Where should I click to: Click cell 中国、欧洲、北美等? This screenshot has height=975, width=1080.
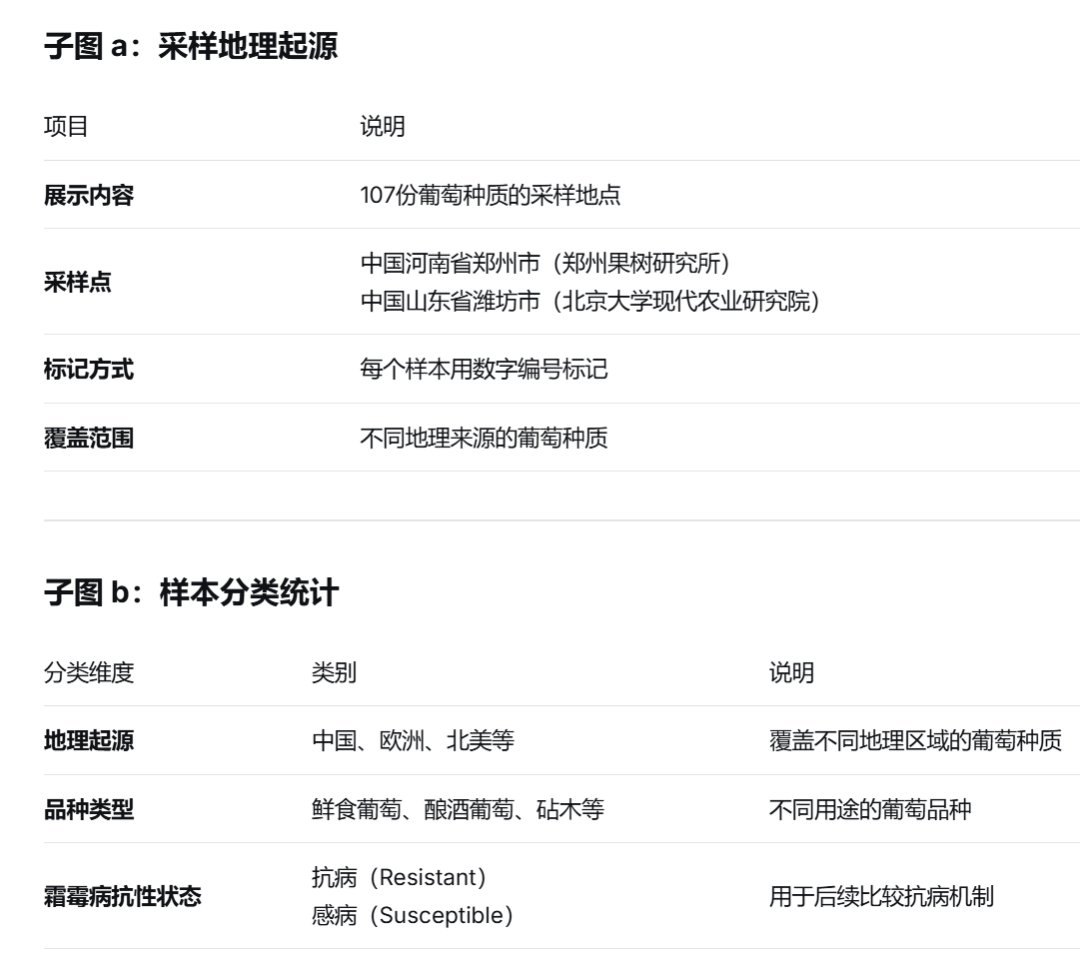click(x=413, y=741)
